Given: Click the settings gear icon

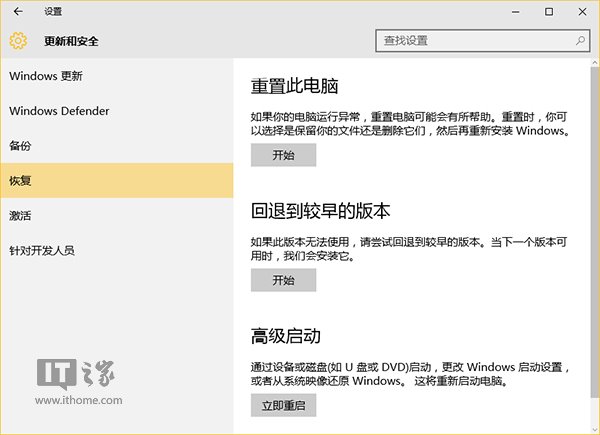Looking at the screenshot, I should (x=18, y=41).
